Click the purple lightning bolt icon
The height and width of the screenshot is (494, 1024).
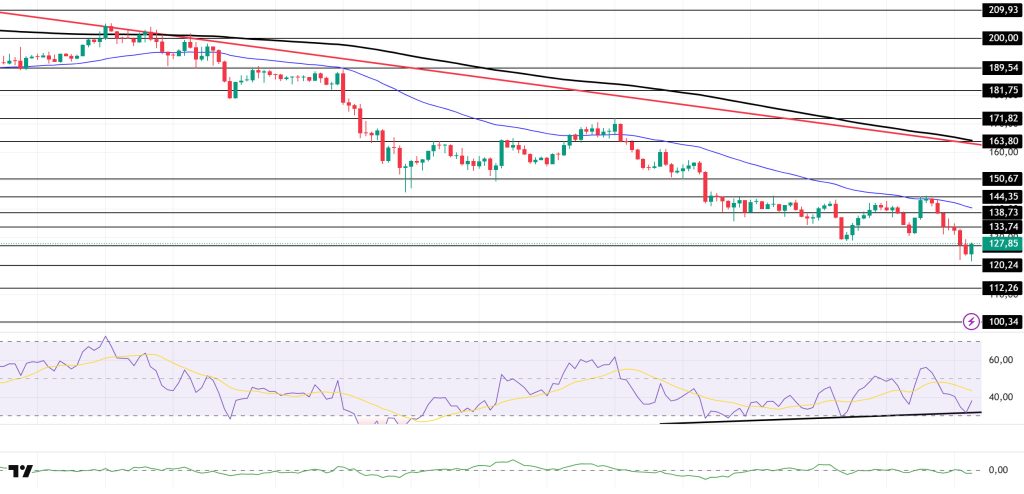(970, 321)
